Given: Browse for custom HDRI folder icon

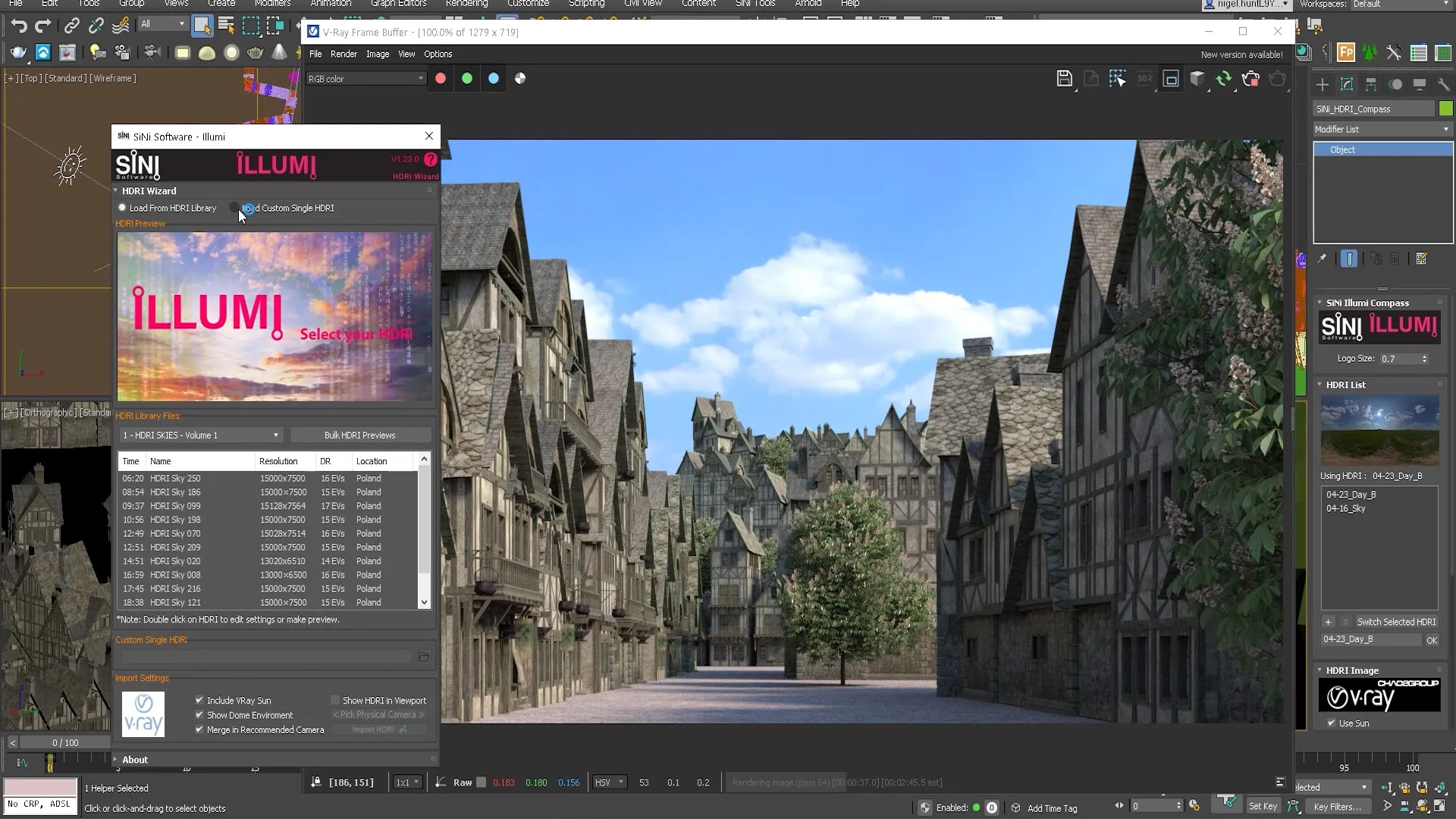Looking at the screenshot, I should click(424, 657).
